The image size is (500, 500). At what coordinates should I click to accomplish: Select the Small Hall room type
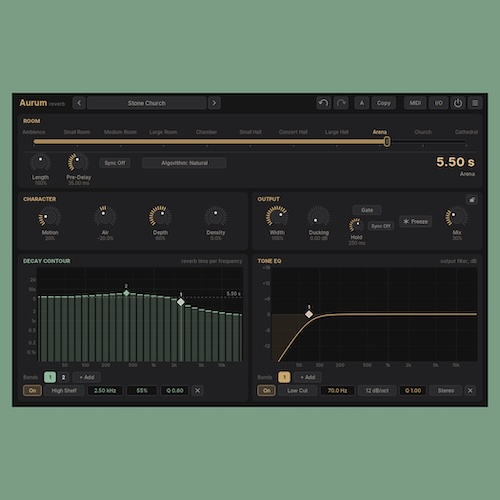(250, 132)
